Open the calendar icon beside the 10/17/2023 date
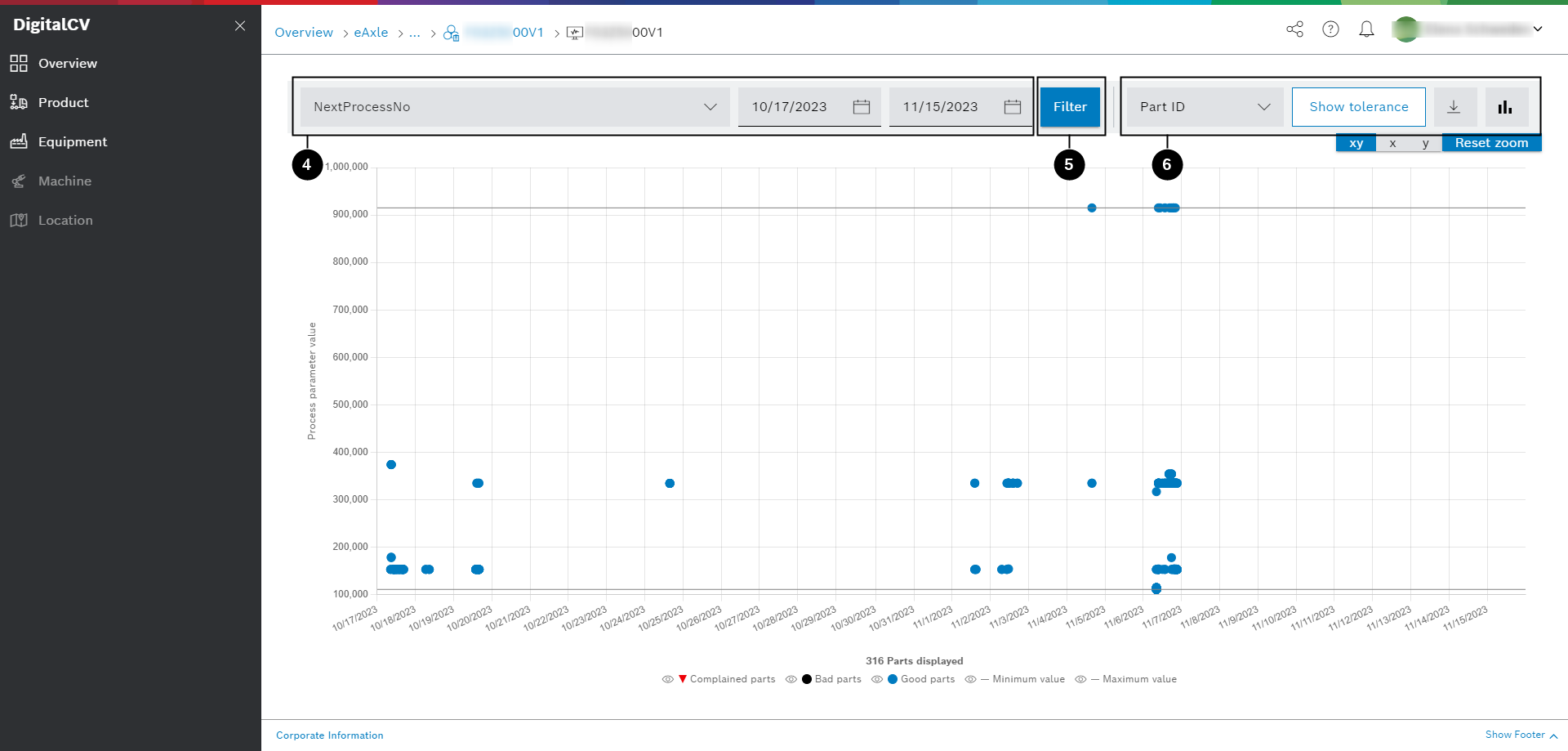The width and height of the screenshot is (1568, 751). (x=862, y=106)
